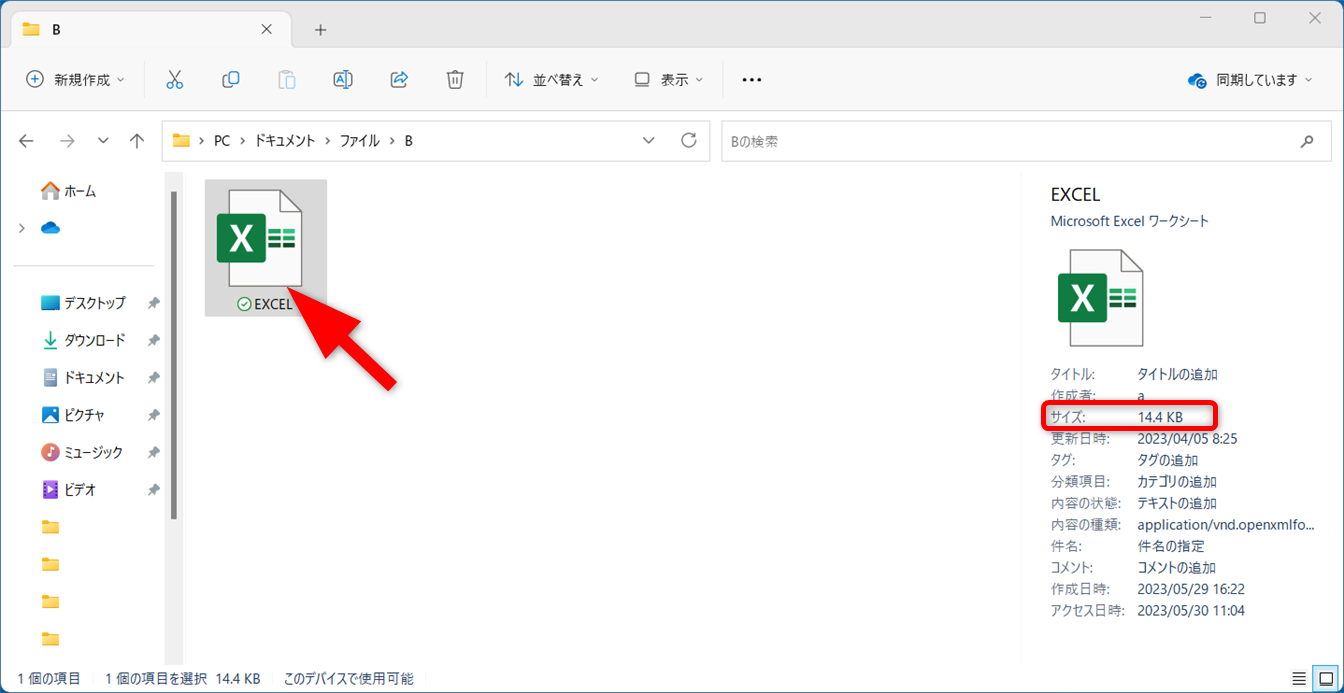The height and width of the screenshot is (693, 1344).
Task: Click the Cut scissors icon
Action: coord(175,80)
